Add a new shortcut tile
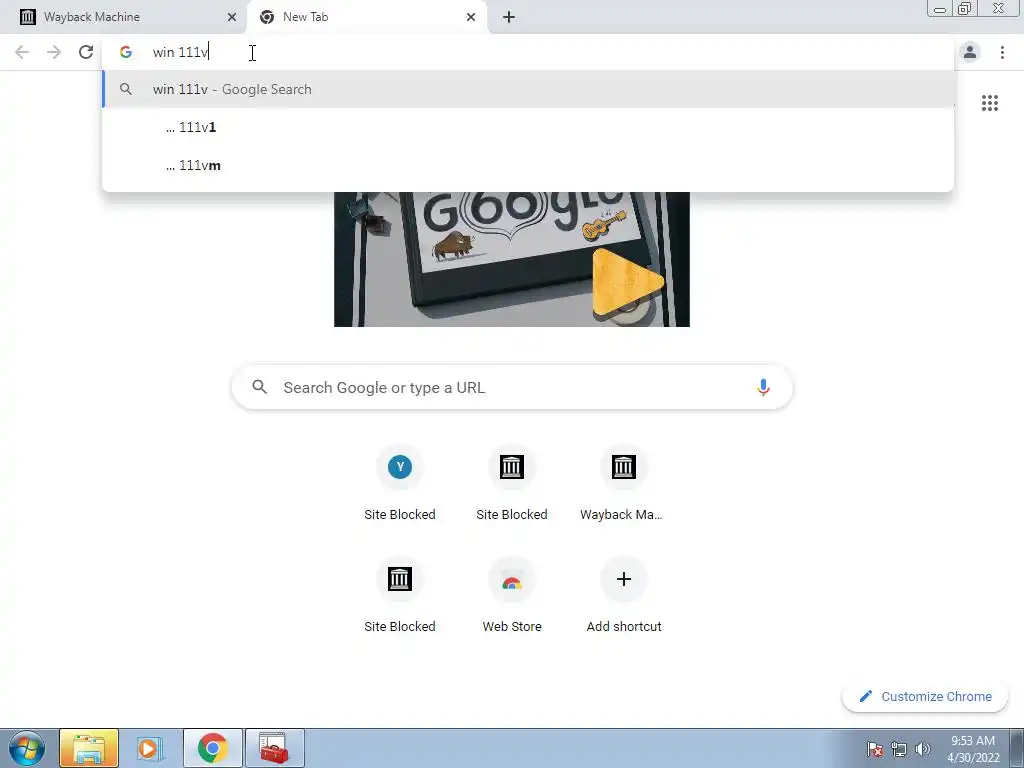The width and height of the screenshot is (1024, 768). pyautogui.click(x=624, y=596)
